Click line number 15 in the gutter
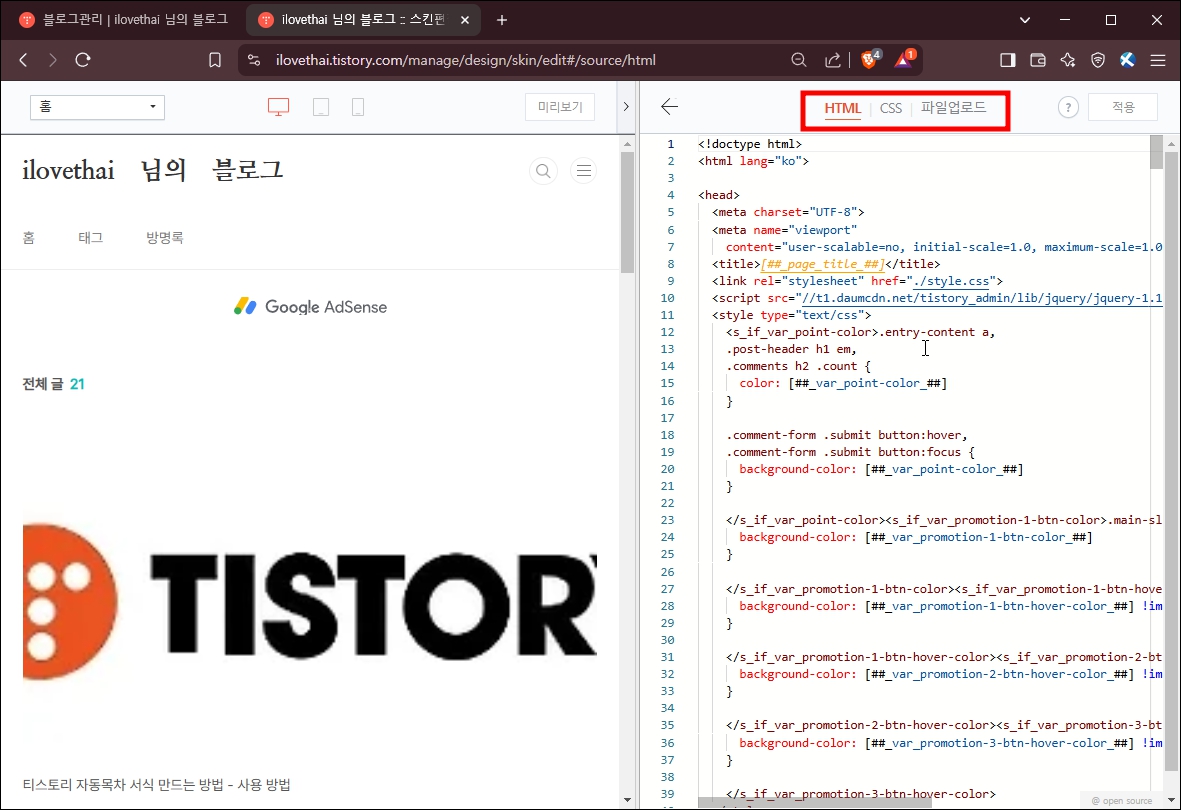The height and width of the screenshot is (810, 1181). [667, 384]
